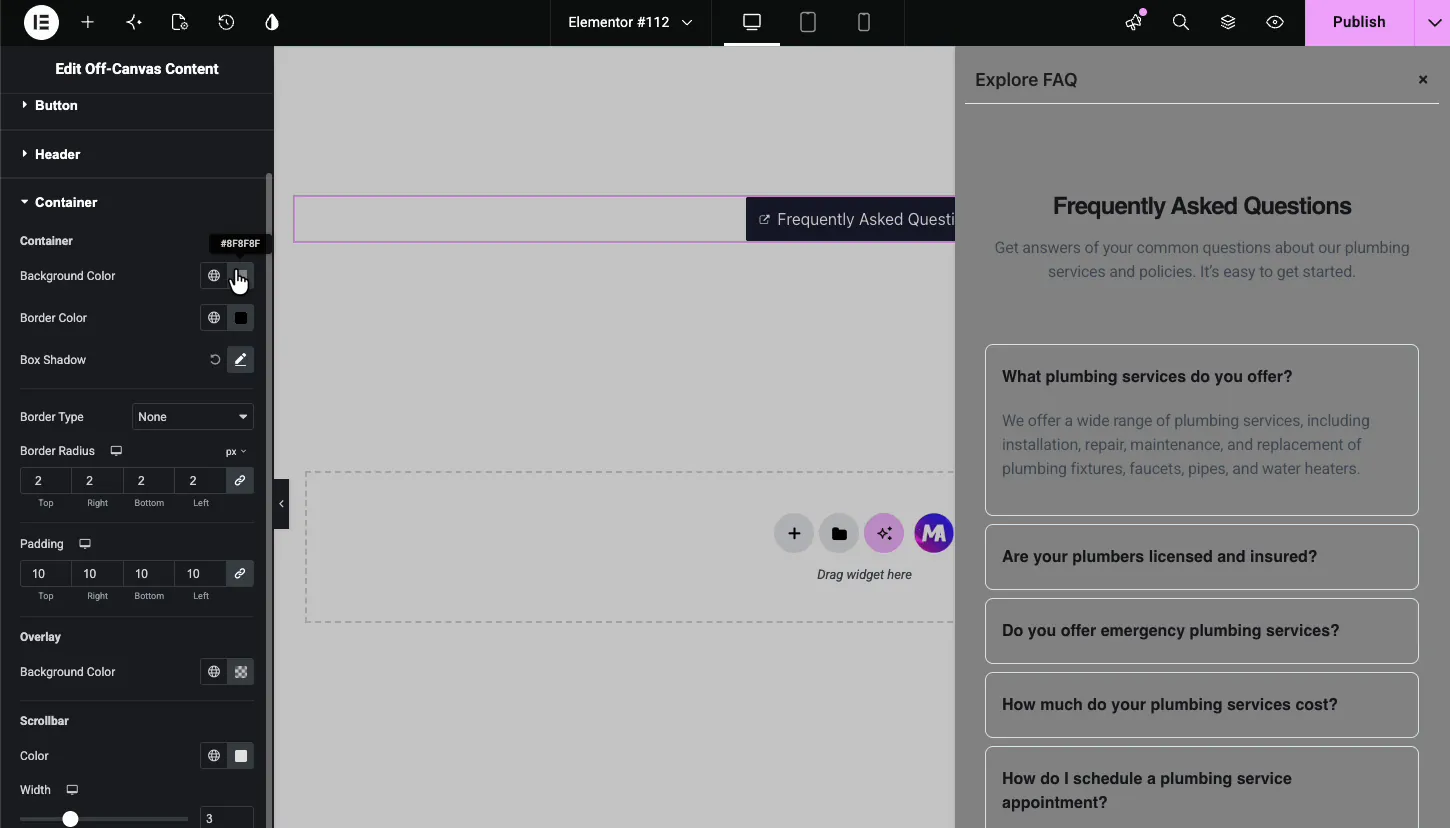Open the Elementor #112 document dropdown
The width and height of the screenshot is (1450, 828).
(x=630, y=22)
